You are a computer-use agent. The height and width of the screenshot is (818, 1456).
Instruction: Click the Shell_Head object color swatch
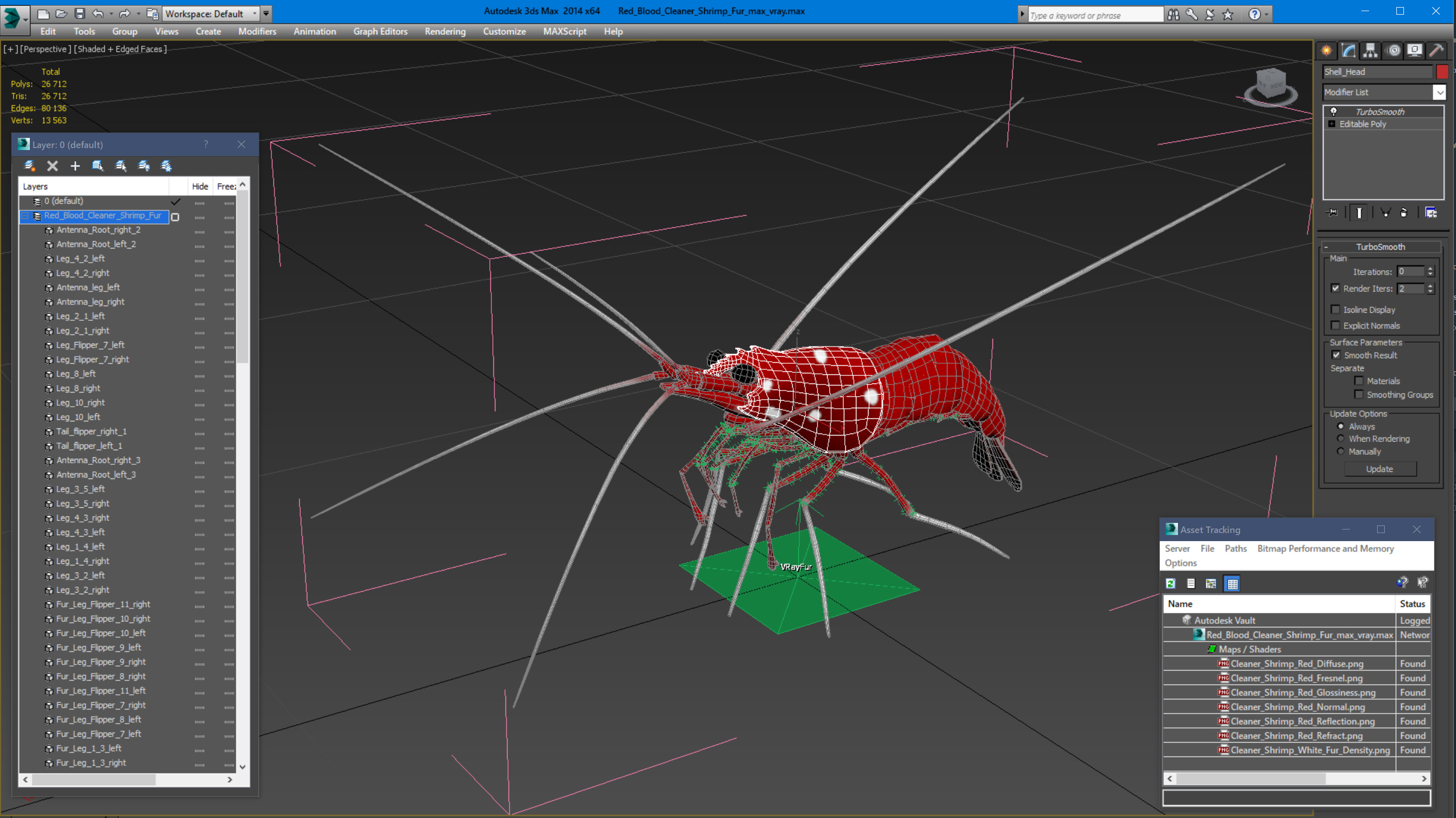click(x=1442, y=72)
